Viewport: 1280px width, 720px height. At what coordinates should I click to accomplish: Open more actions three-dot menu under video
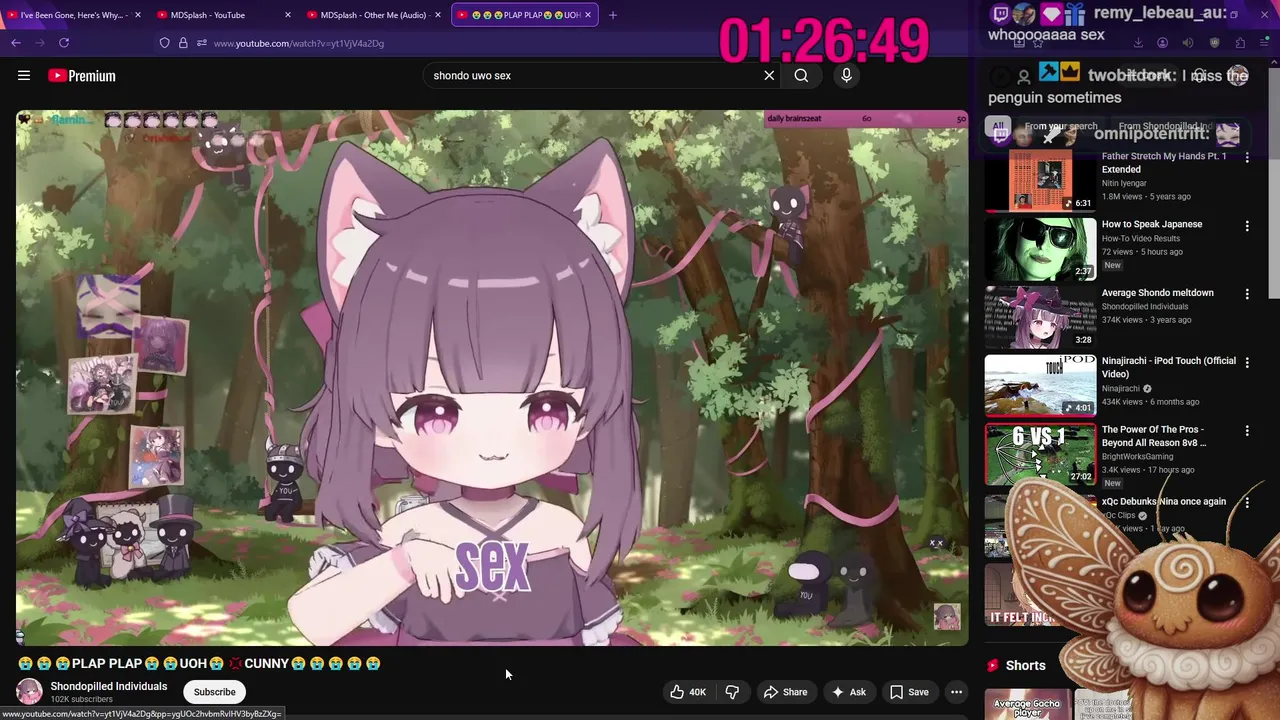[x=956, y=692]
